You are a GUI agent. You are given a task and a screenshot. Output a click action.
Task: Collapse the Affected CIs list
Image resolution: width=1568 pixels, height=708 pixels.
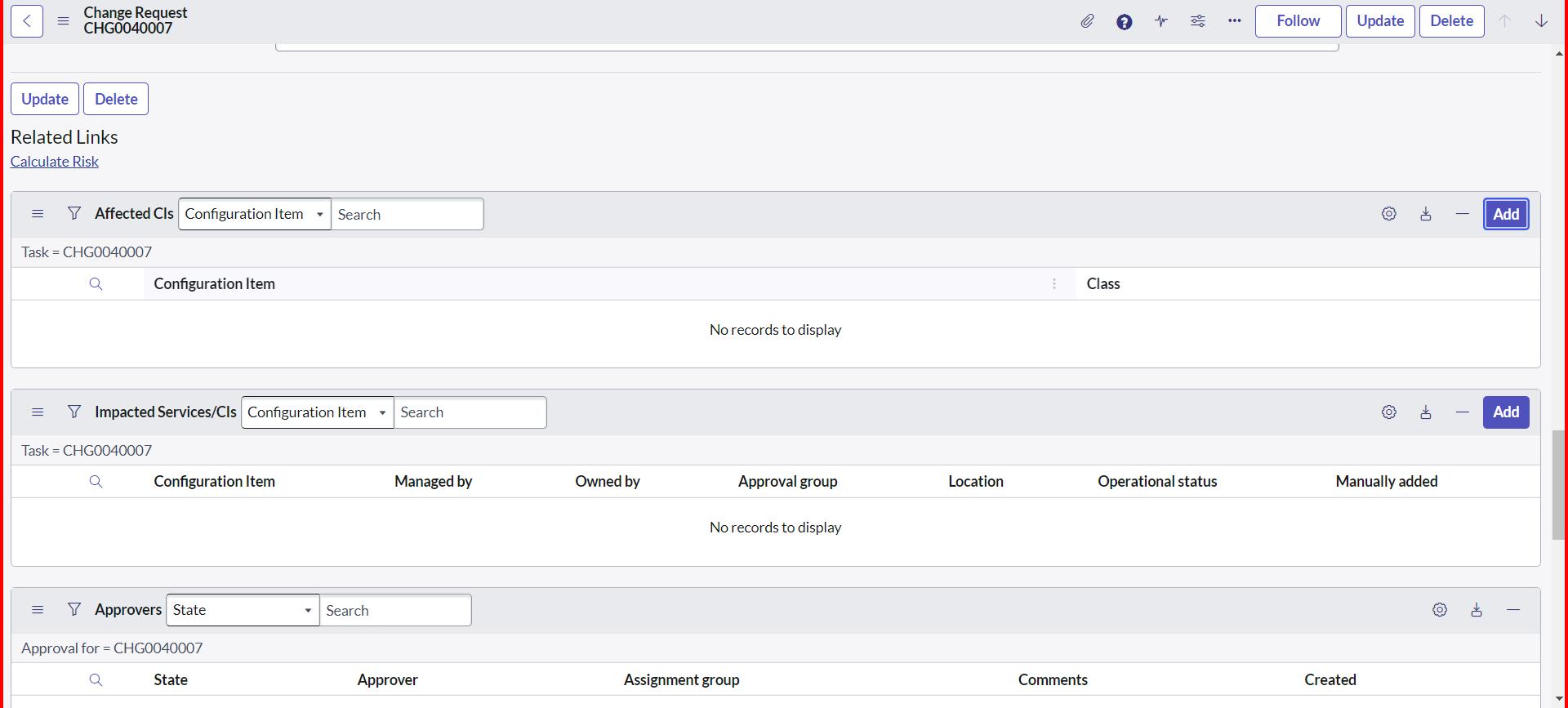[x=1463, y=214]
